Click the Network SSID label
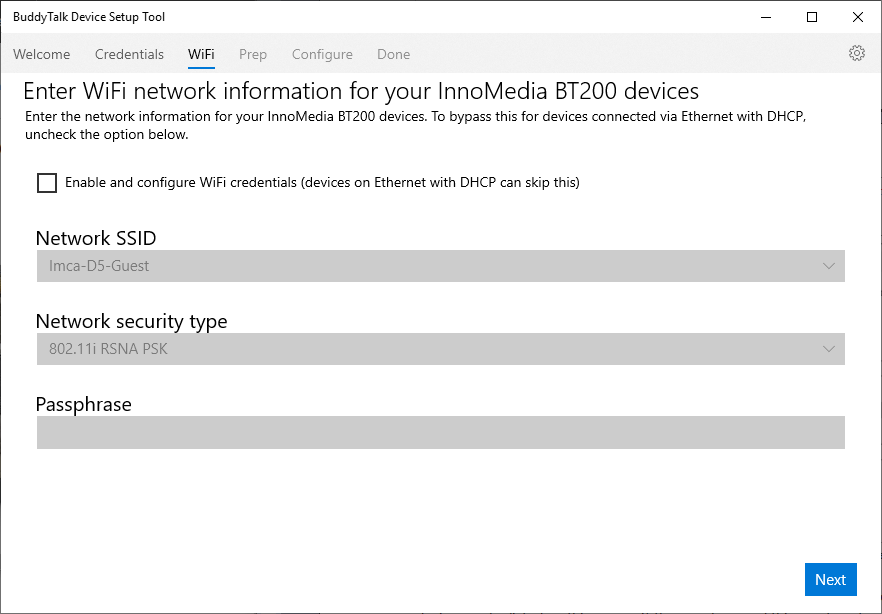This screenshot has height=614, width=882. [x=96, y=238]
